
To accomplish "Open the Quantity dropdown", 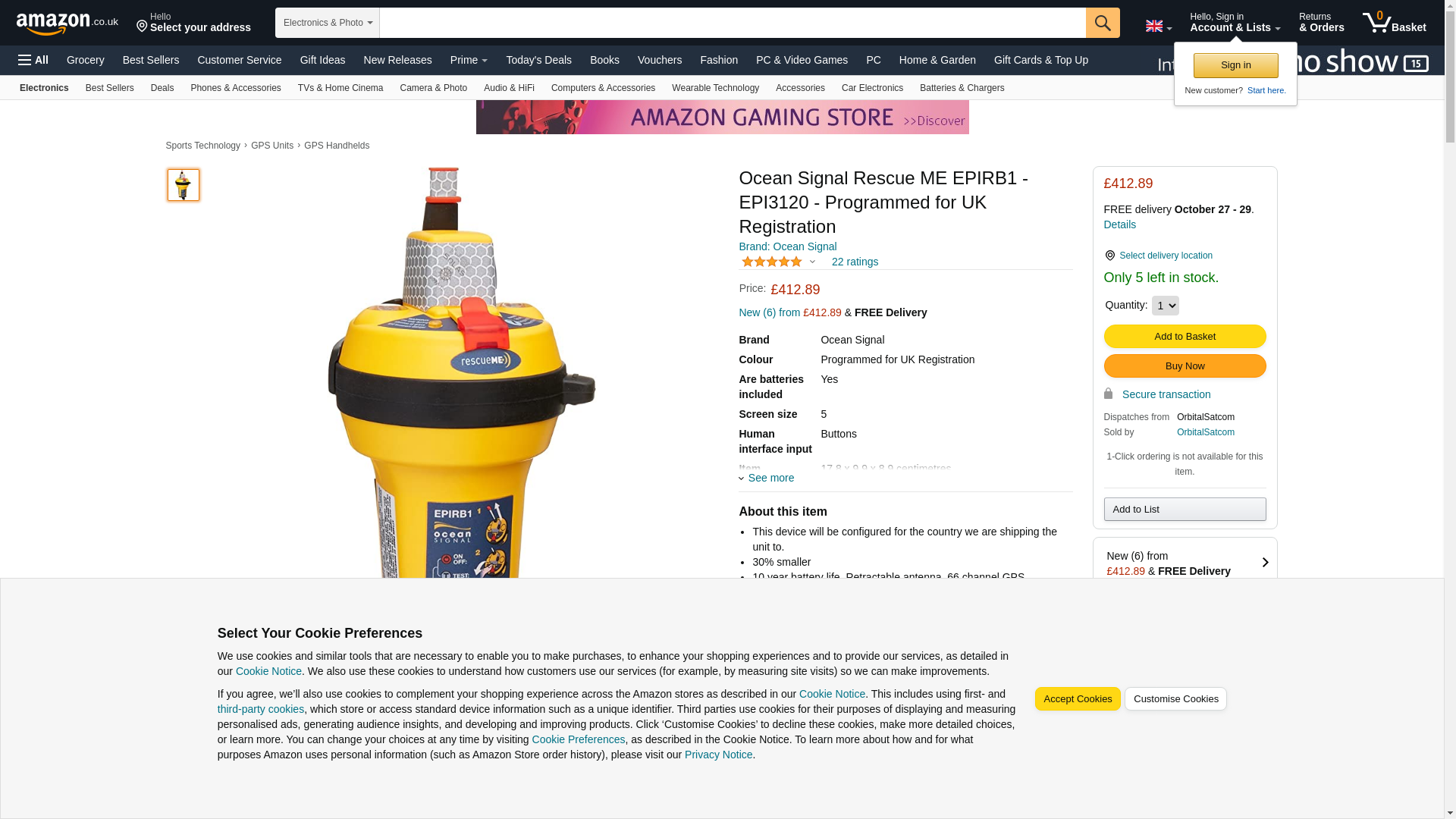I will point(1165,306).
